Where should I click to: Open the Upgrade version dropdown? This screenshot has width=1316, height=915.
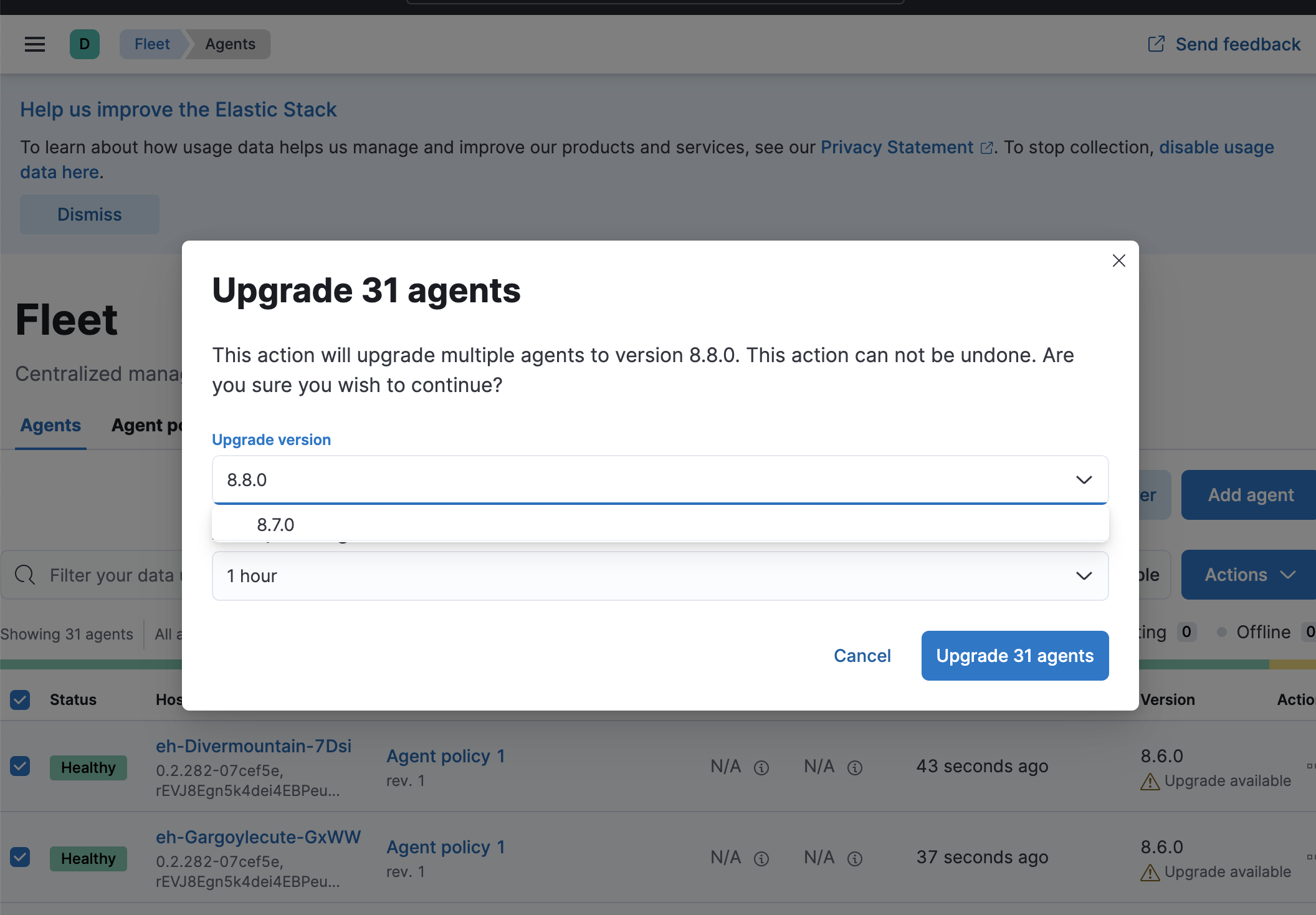tap(1084, 480)
